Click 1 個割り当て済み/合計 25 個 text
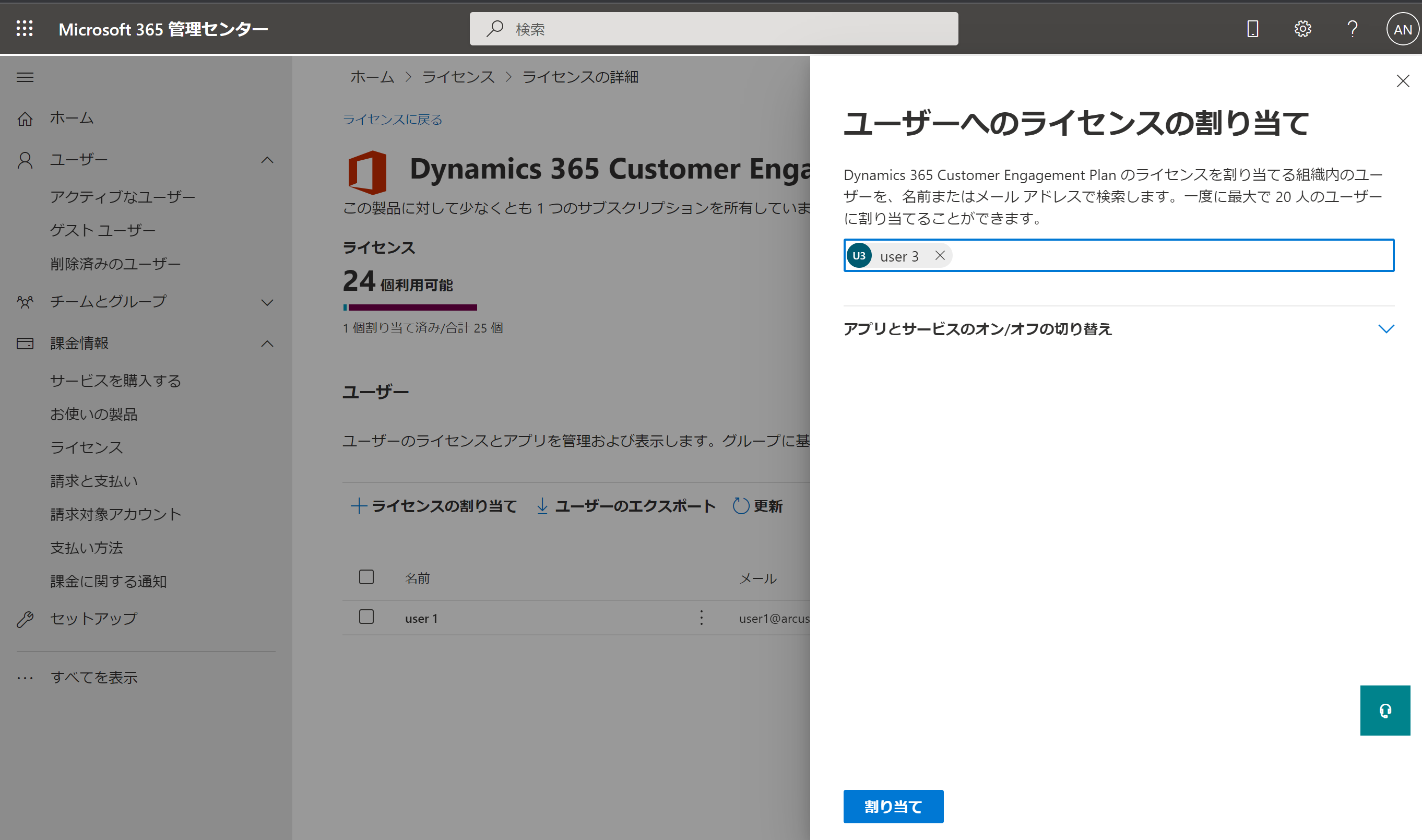1422x840 pixels. click(x=423, y=328)
